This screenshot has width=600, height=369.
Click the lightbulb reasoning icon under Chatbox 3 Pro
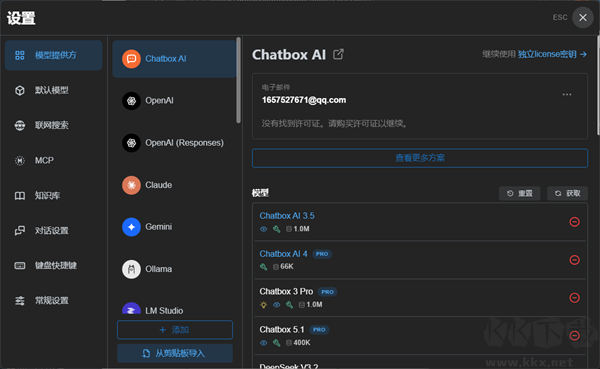tap(263, 305)
